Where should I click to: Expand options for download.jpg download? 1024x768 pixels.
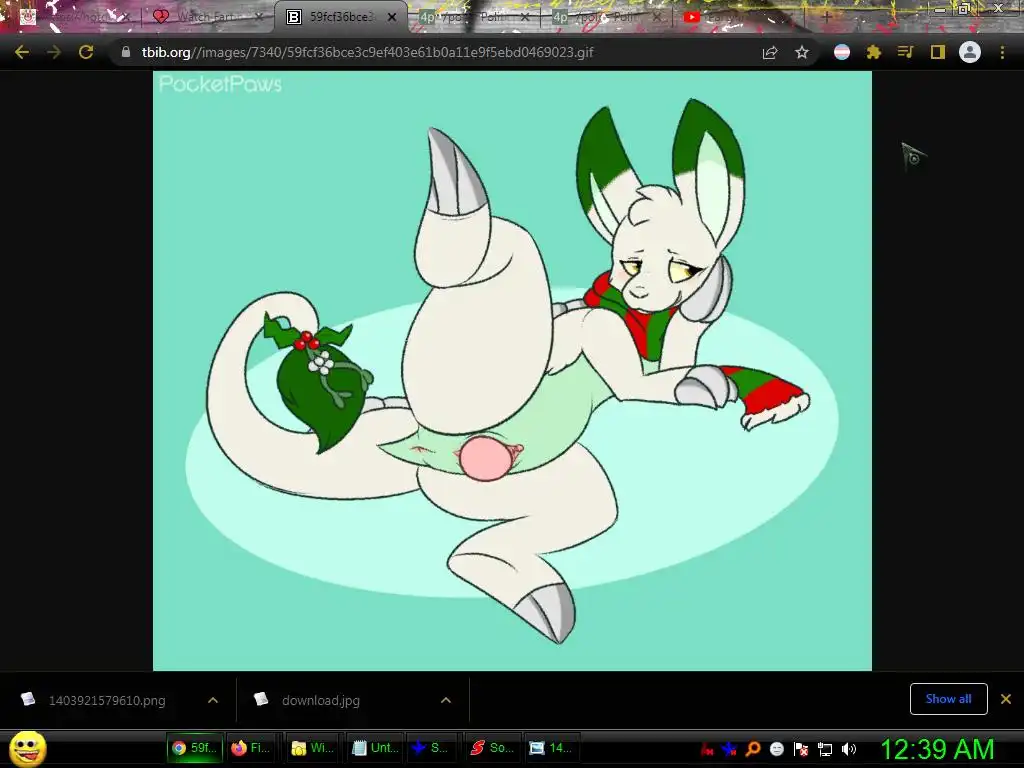pos(446,700)
